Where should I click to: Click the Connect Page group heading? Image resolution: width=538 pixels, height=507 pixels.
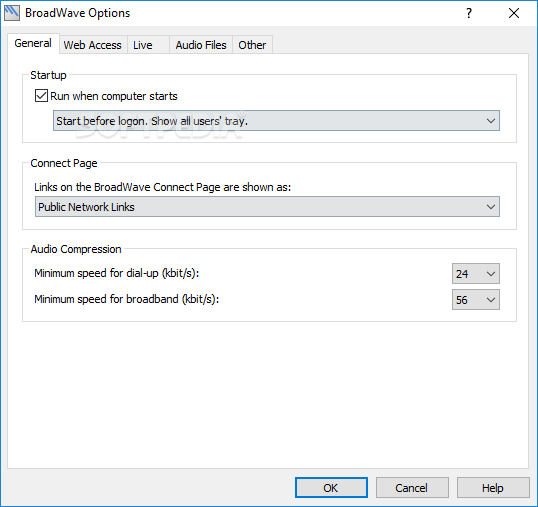pyautogui.click(x=64, y=163)
